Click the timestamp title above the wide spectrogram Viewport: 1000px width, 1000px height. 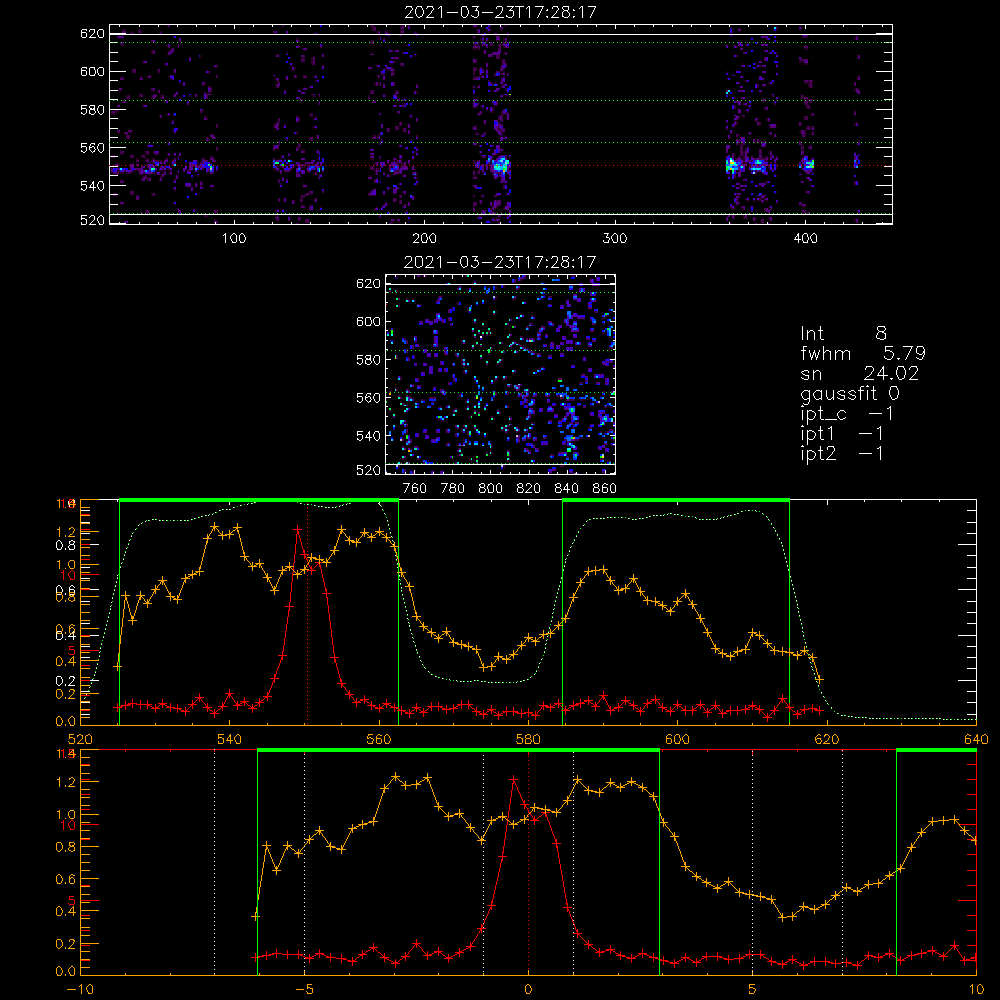pyautogui.click(x=500, y=12)
